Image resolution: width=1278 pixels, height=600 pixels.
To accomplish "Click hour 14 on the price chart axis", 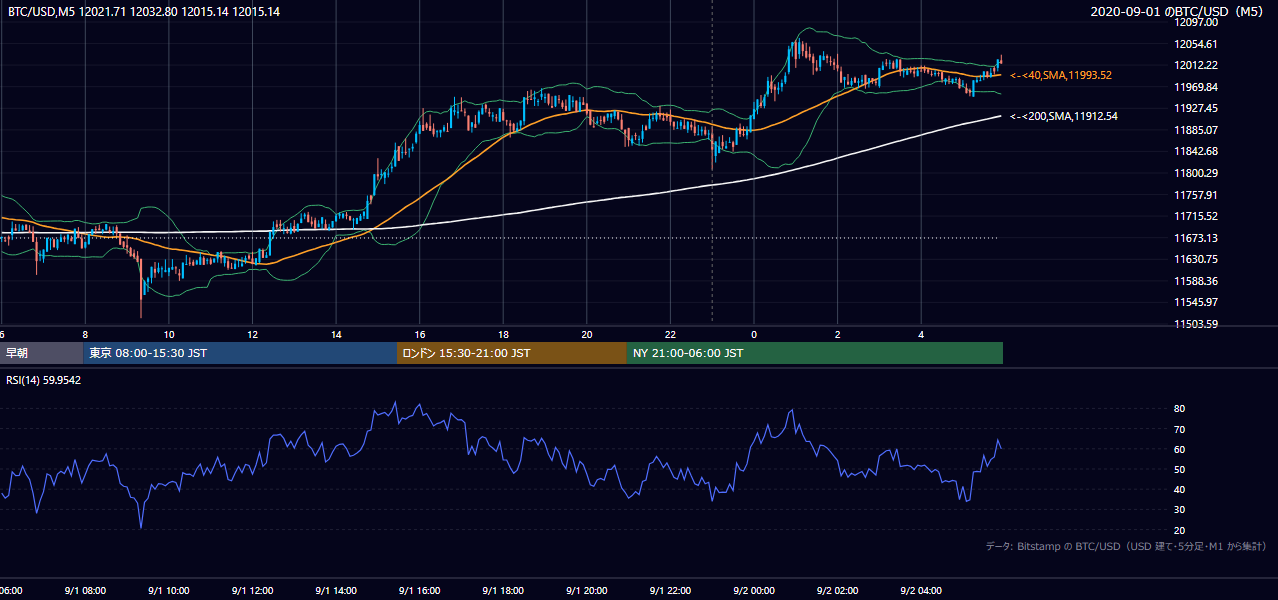I will click(x=337, y=334).
